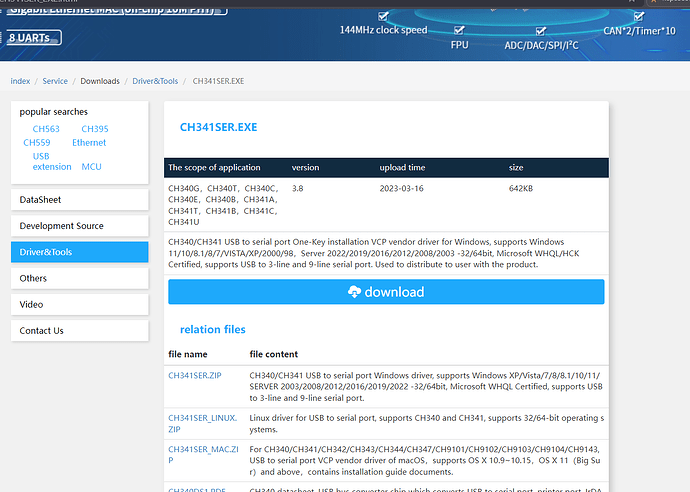Click upload time 2023-03-16
This screenshot has width=690, height=492.
click(401, 188)
